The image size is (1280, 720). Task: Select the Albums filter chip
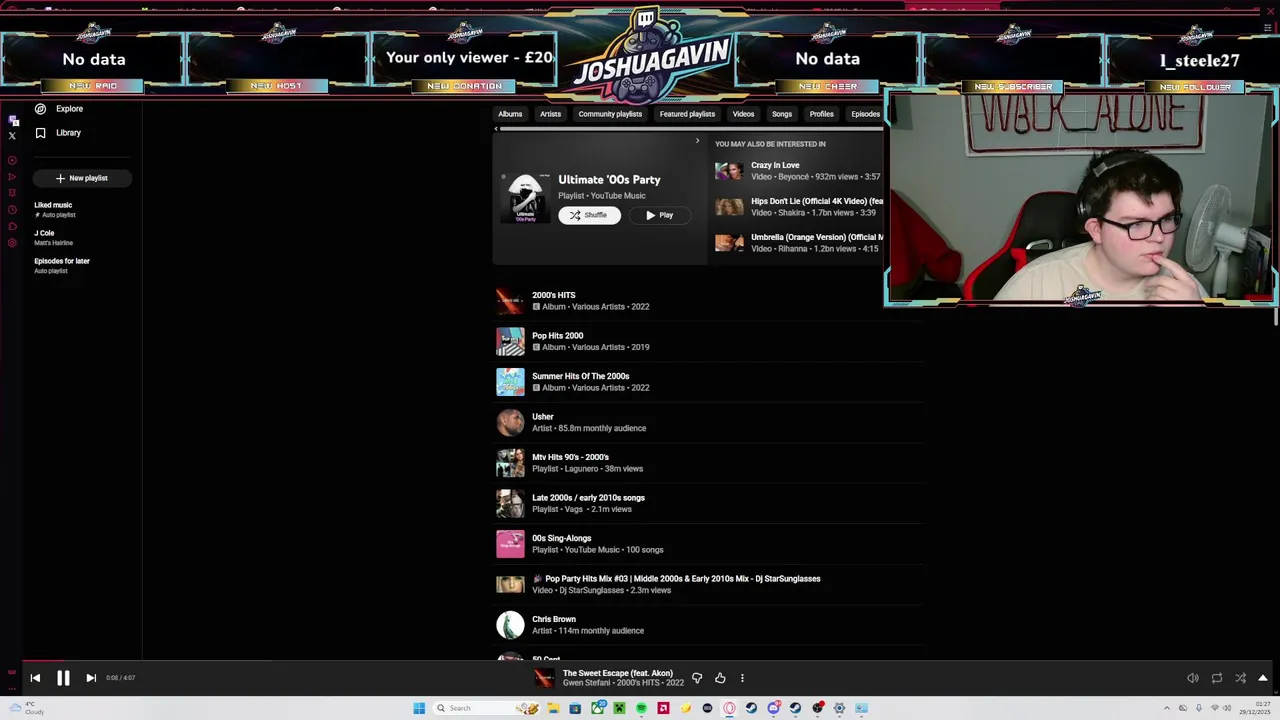click(510, 114)
